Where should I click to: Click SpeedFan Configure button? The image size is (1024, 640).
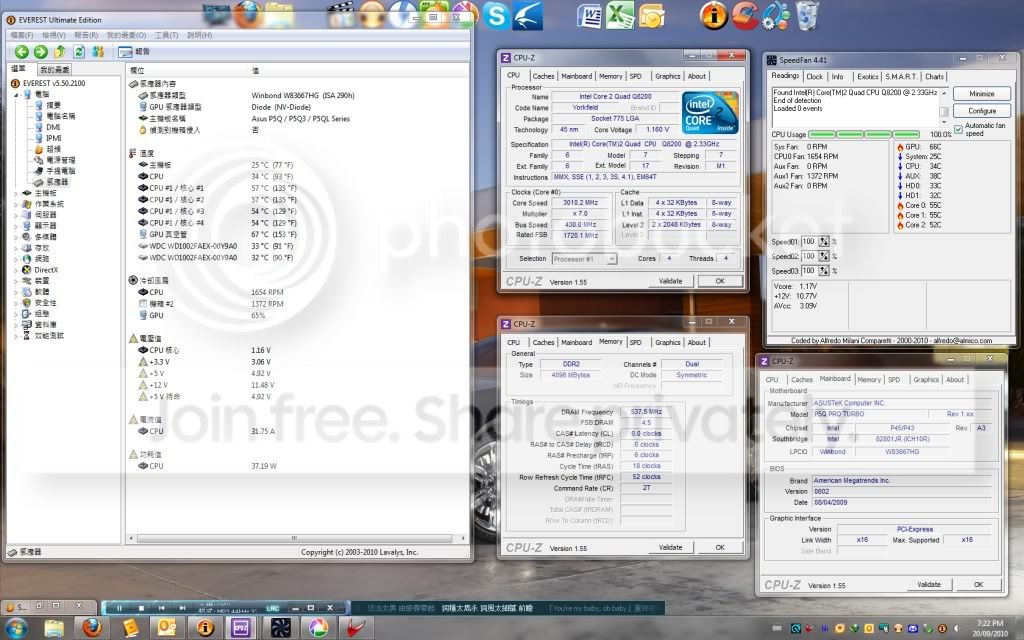pos(982,111)
